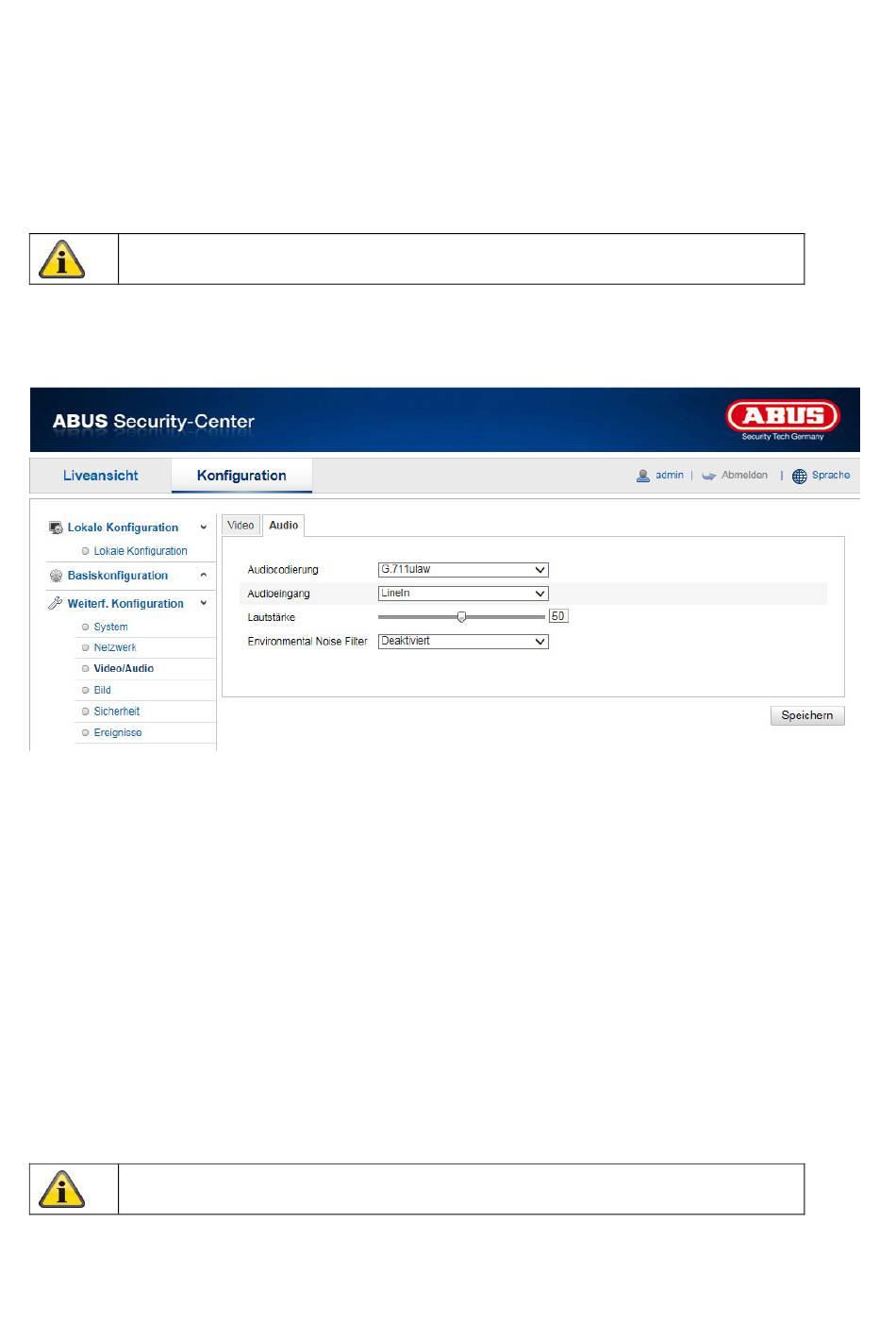The image size is (896, 1340).
Task: Expand the Basiskonfiguration section chevron
Action: 204,575
